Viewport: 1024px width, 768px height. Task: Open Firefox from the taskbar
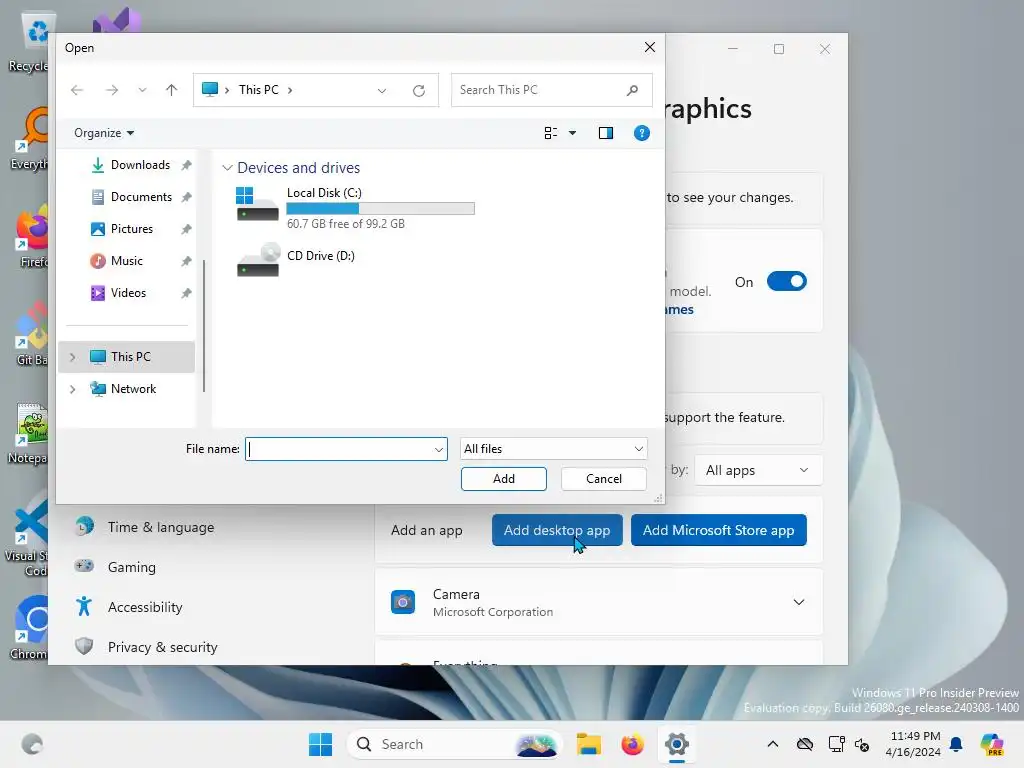[x=632, y=744]
